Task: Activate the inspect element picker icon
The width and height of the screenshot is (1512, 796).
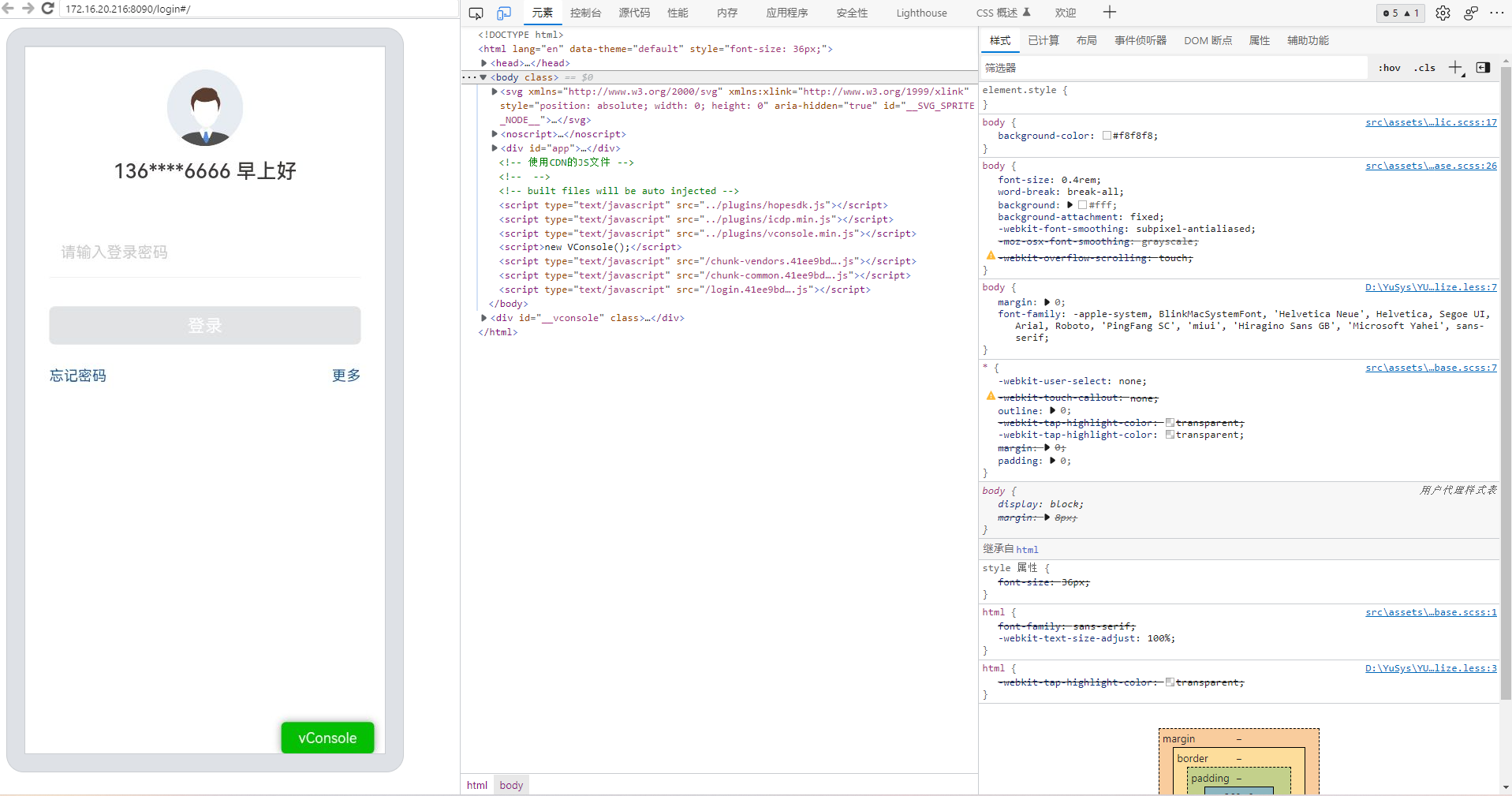Action: (476, 13)
